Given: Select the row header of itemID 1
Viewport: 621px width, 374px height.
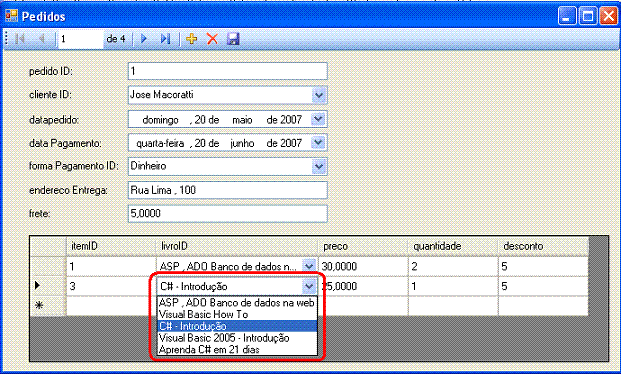Looking at the screenshot, I should click(48, 266).
